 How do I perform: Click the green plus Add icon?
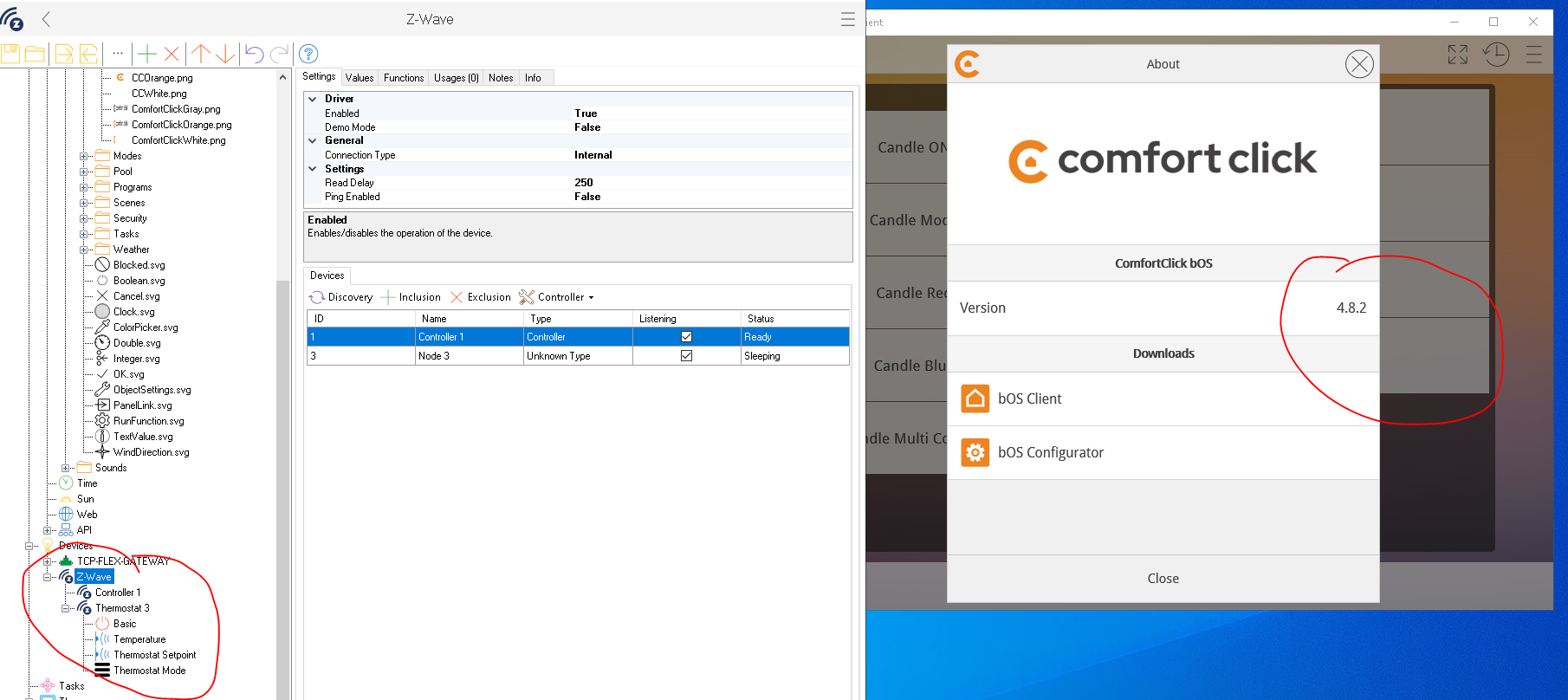coord(147,54)
